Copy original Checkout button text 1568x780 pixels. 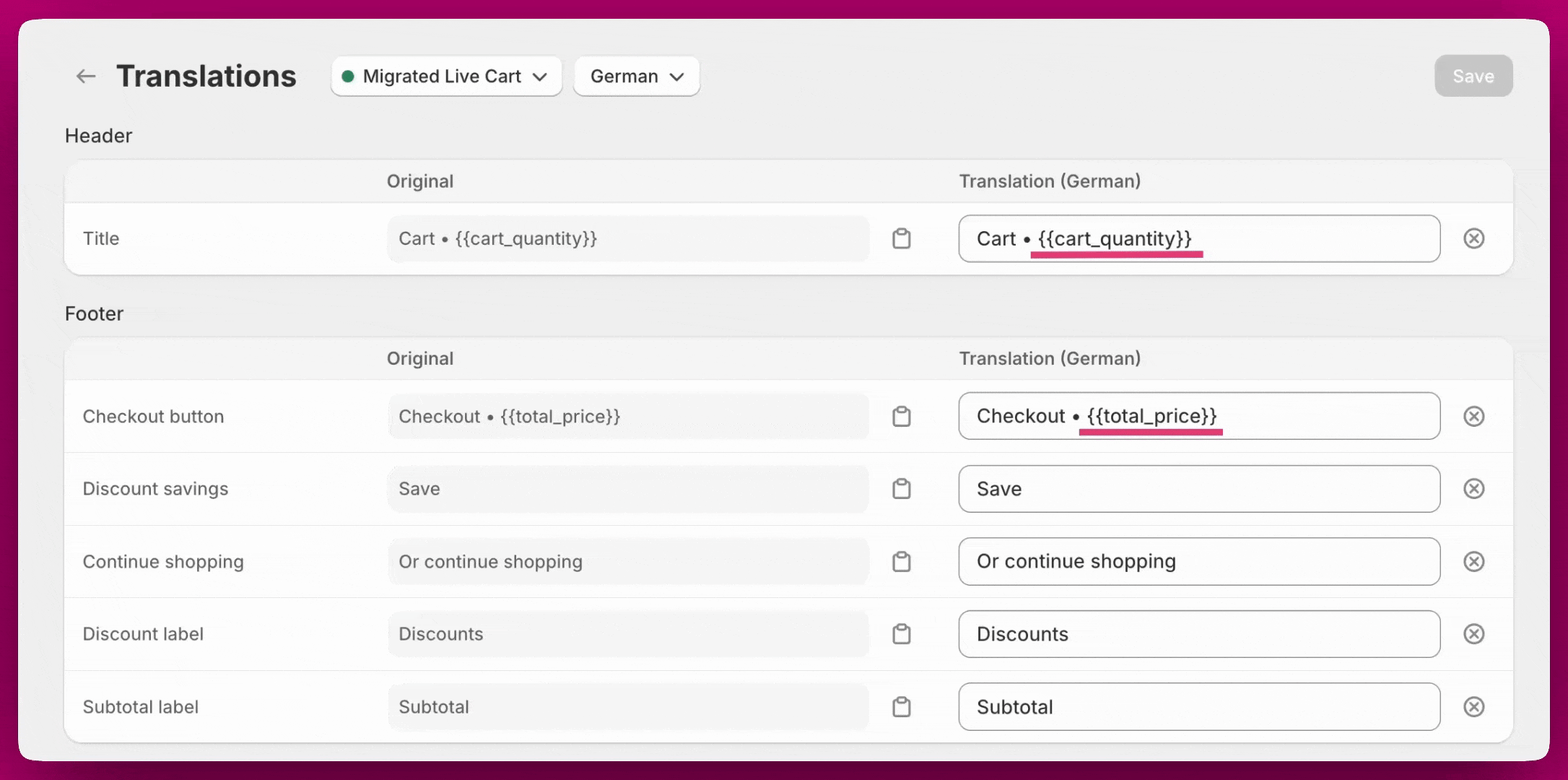(901, 417)
